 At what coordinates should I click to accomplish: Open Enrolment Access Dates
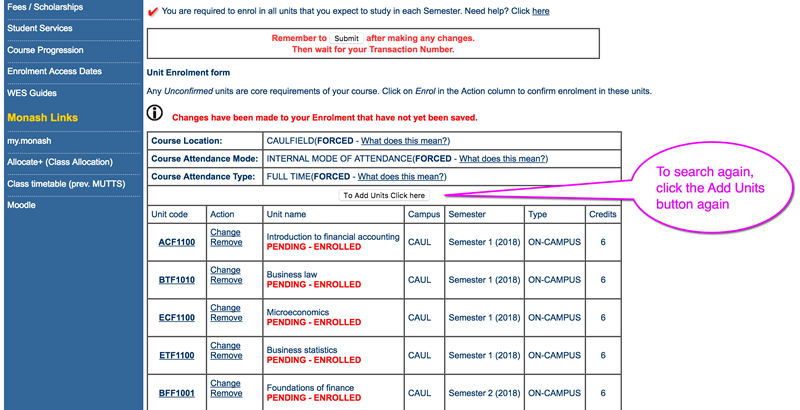pos(55,71)
